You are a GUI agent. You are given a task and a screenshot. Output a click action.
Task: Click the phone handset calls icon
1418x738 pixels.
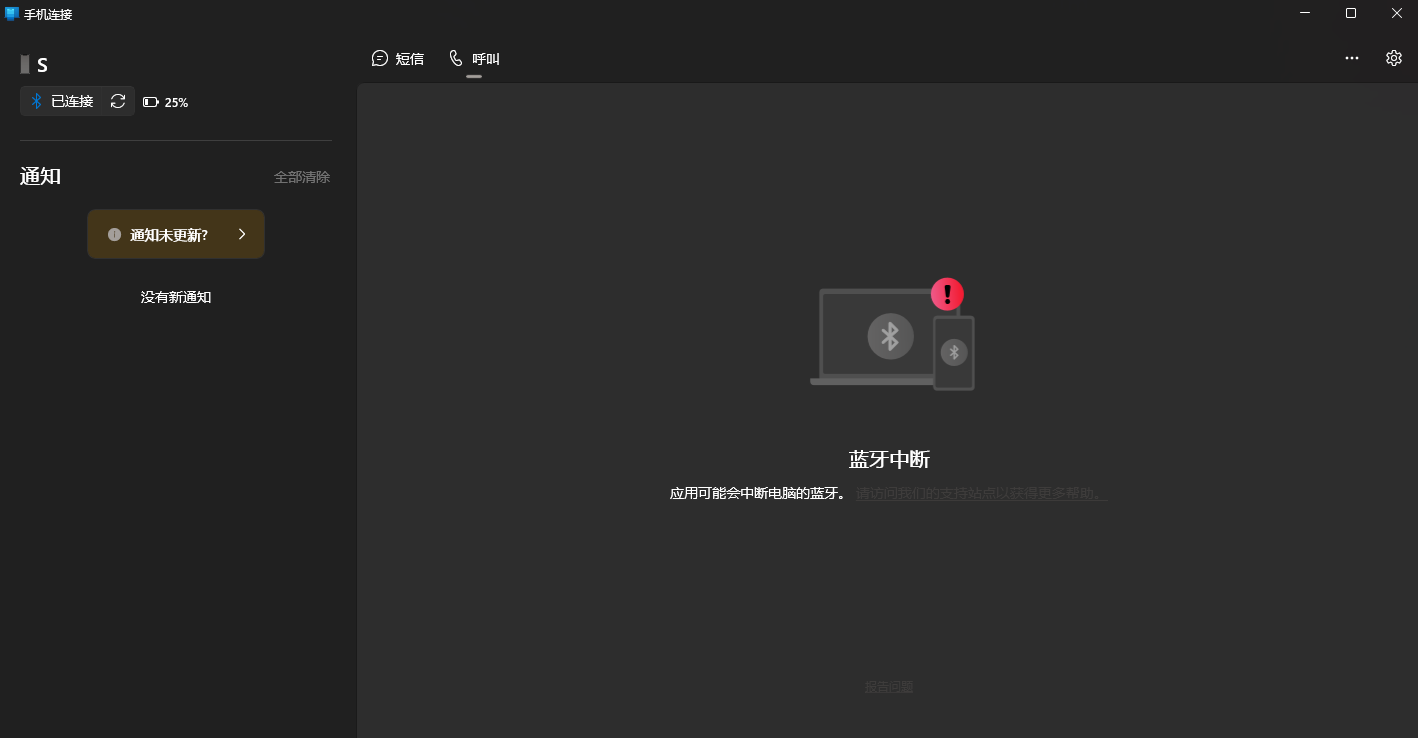pyautogui.click(x=456, y=58)
